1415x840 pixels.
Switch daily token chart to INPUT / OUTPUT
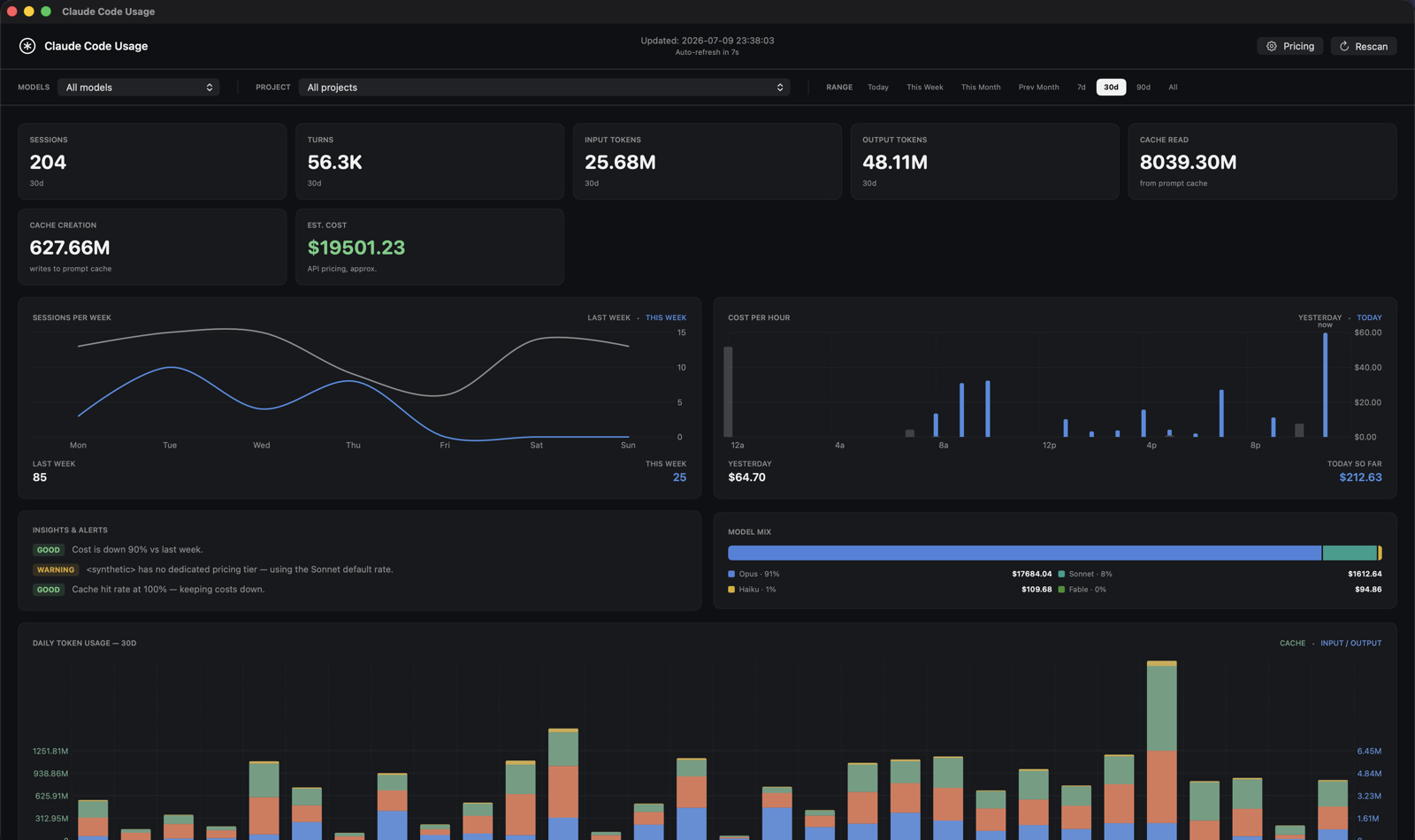pyautogui.click(x=1350, y=643)
